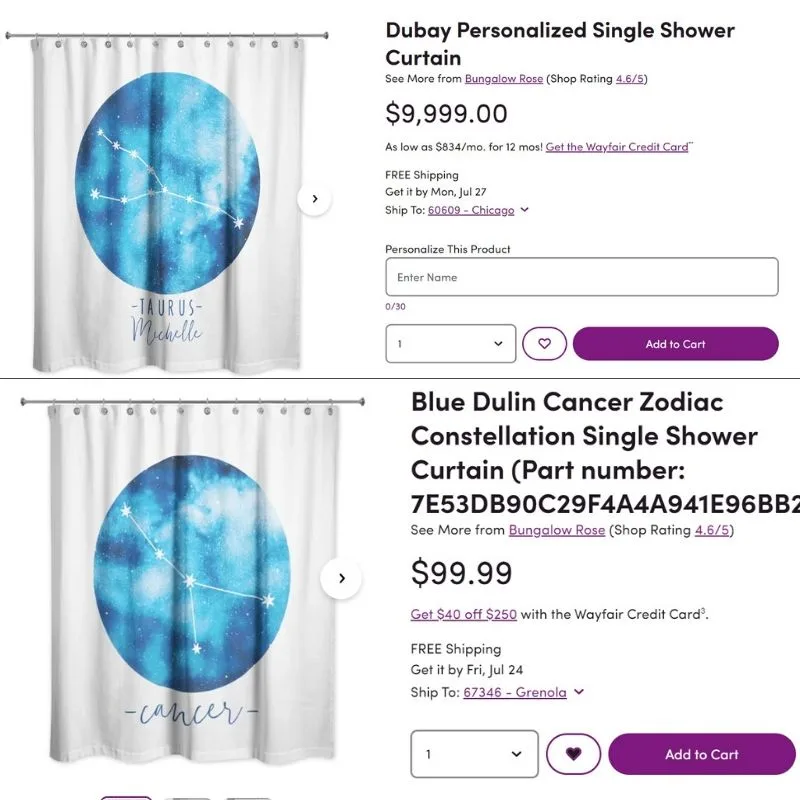Open the 4.6/5 shop rating, bottom listing
The height and width of the screenshot is (800, 800).
(x=712, y=530)
